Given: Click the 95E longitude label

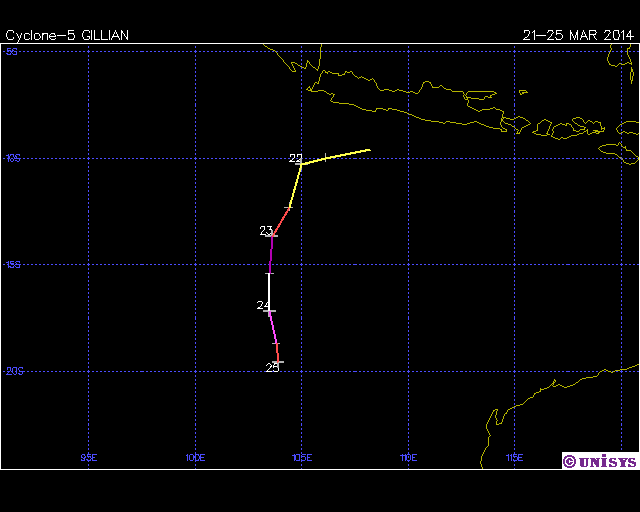Looking at the screenshot, I should pos(89,458).
